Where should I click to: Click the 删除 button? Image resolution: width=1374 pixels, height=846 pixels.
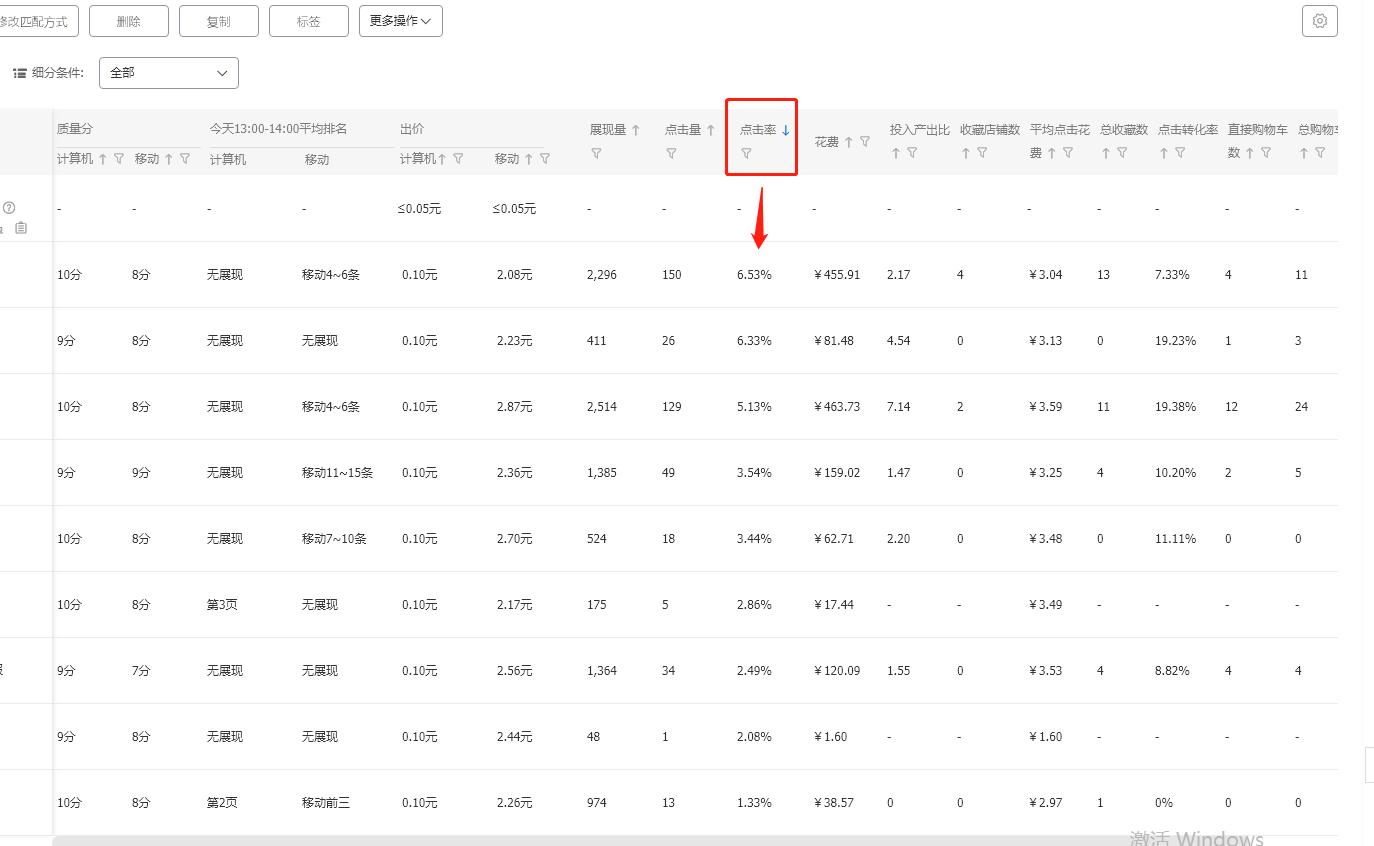click(128, 20)
